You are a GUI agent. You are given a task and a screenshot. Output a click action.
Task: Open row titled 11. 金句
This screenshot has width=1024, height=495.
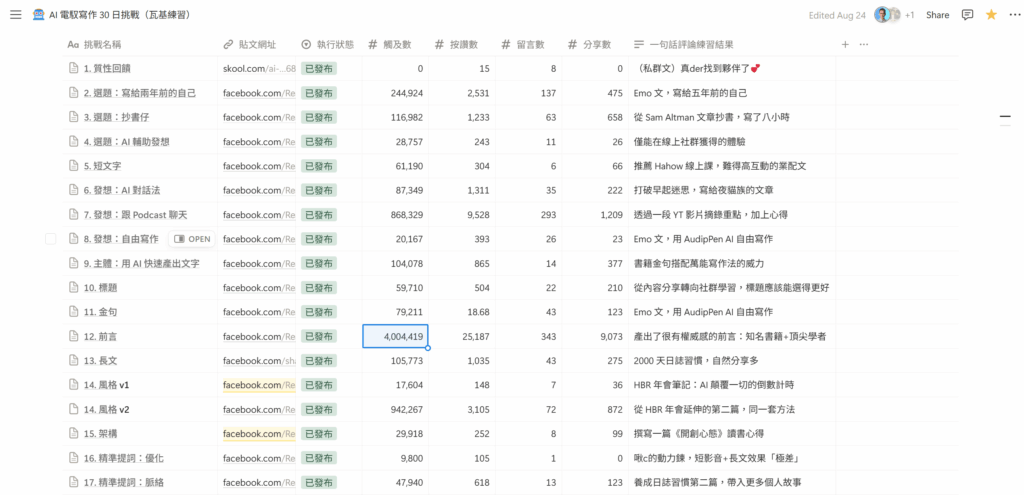[x=100, y=312]
